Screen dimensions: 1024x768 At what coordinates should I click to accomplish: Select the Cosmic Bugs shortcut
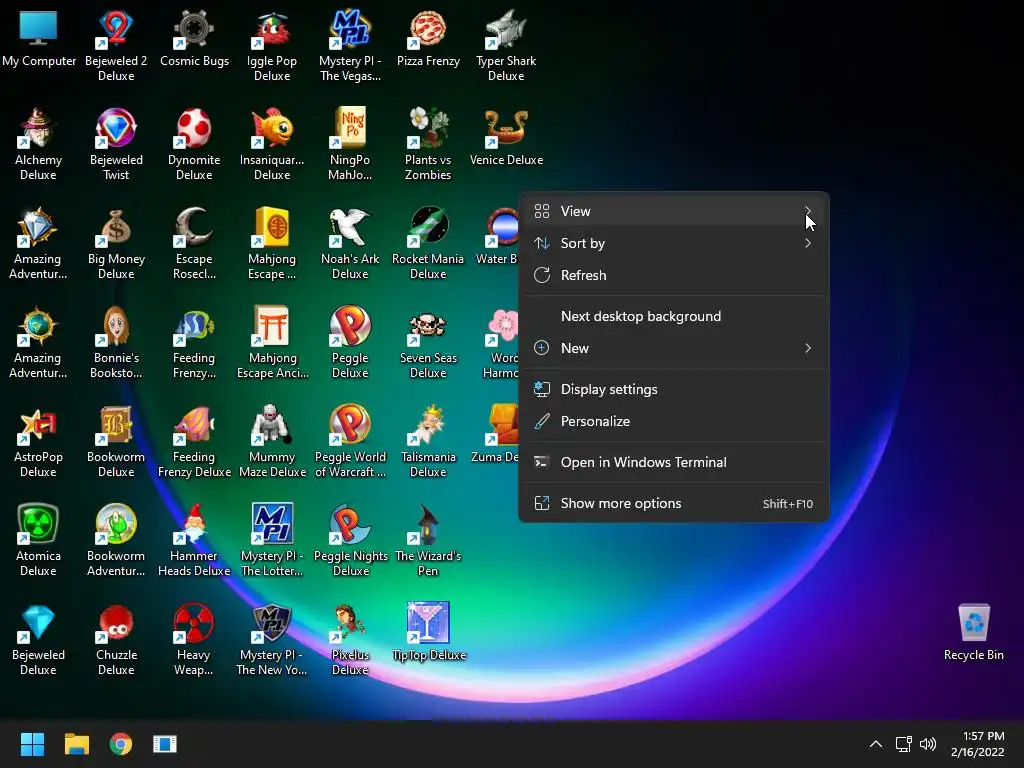[x=195, y=39]
